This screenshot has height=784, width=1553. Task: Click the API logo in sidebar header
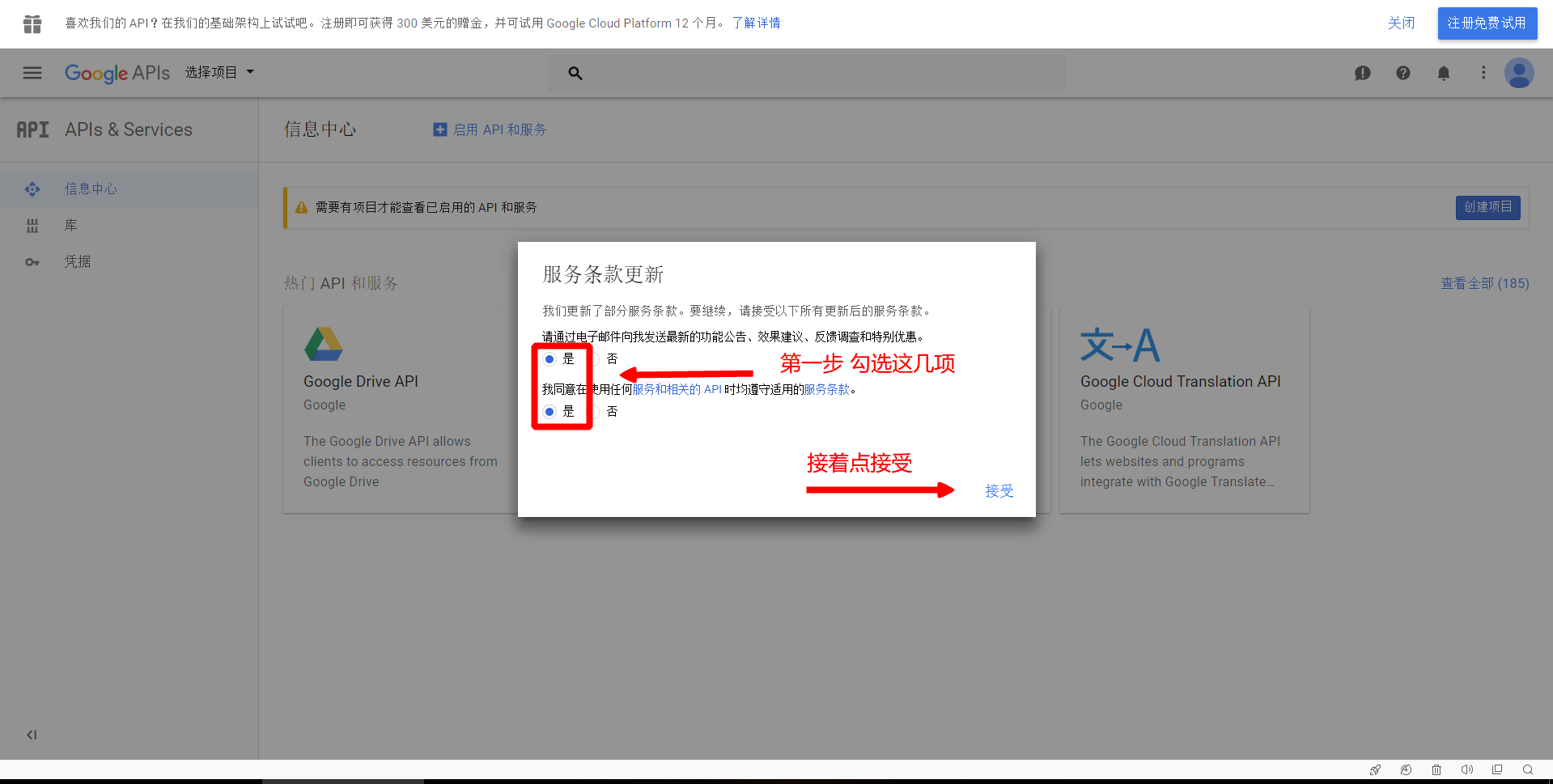(33, 129)
